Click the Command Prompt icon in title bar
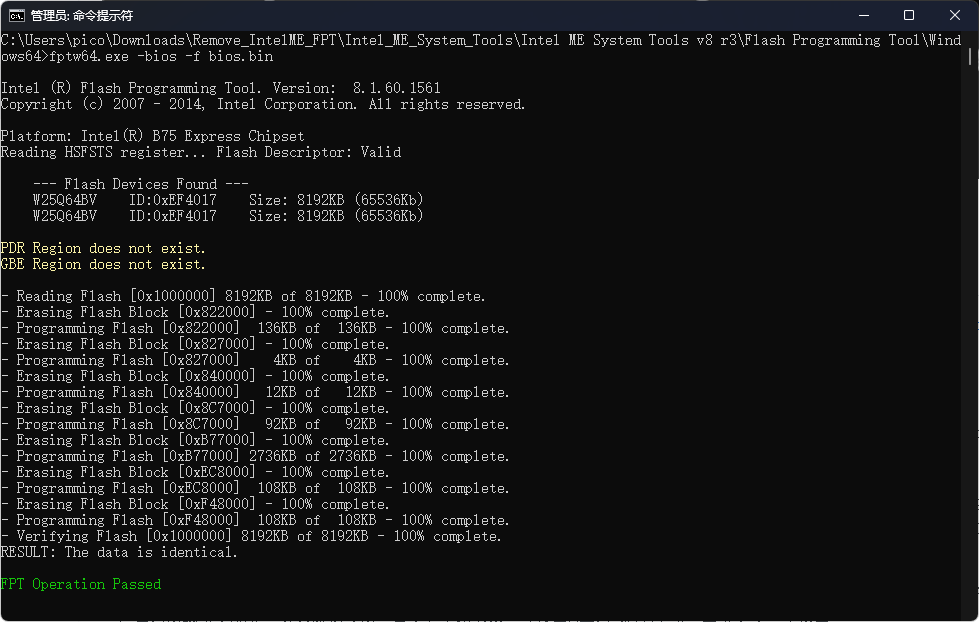Image resolution: width=979 pixels, height=622 pixels. click(x=17, y=16)
